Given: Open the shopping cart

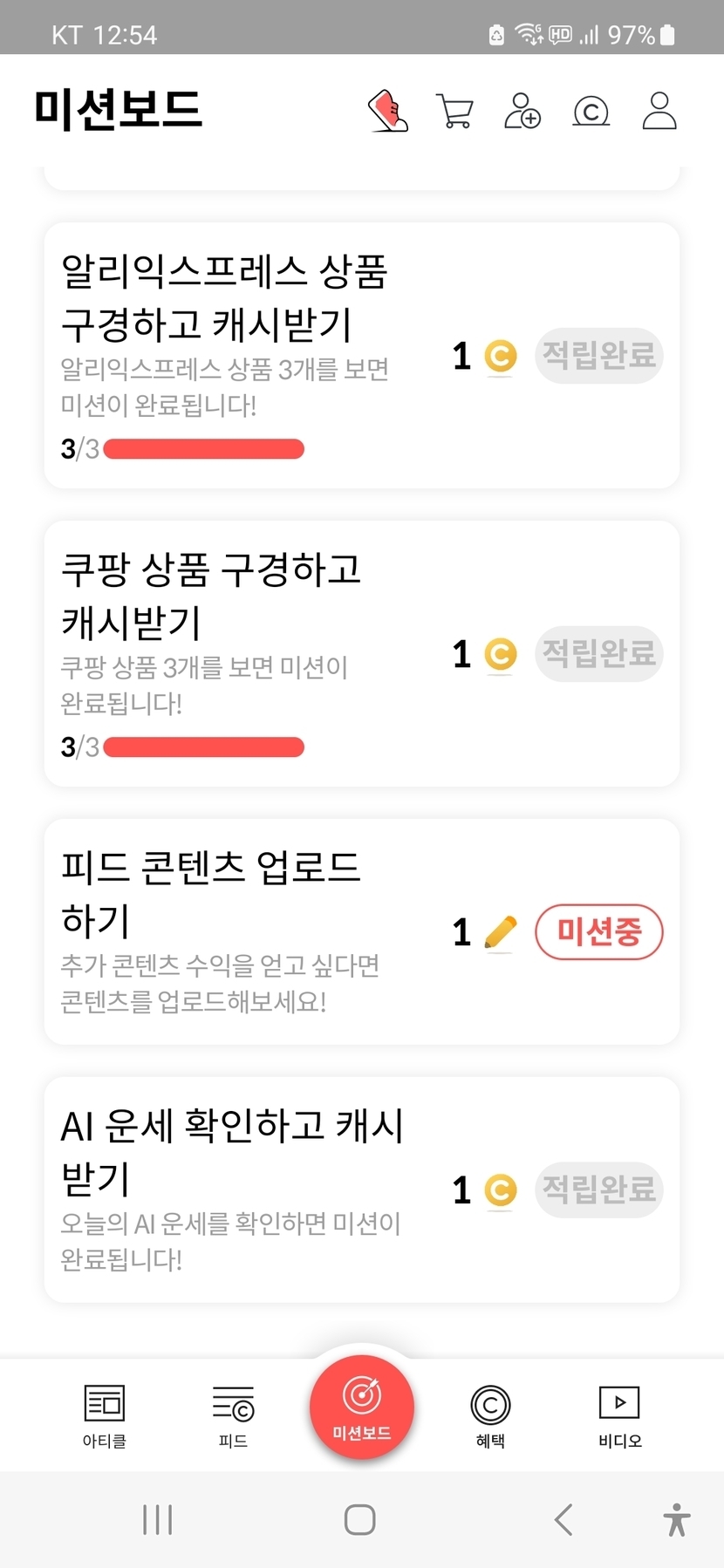Looking at the screenshot, I should pyautogui.click(x=454, y=112).
